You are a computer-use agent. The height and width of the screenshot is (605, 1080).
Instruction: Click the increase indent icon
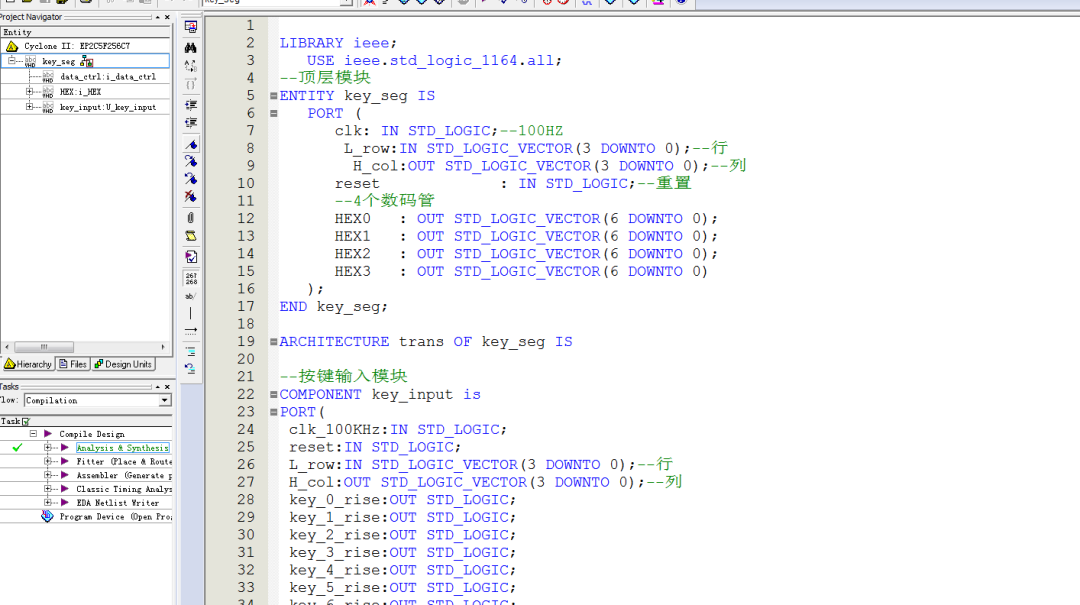point(190,105)
